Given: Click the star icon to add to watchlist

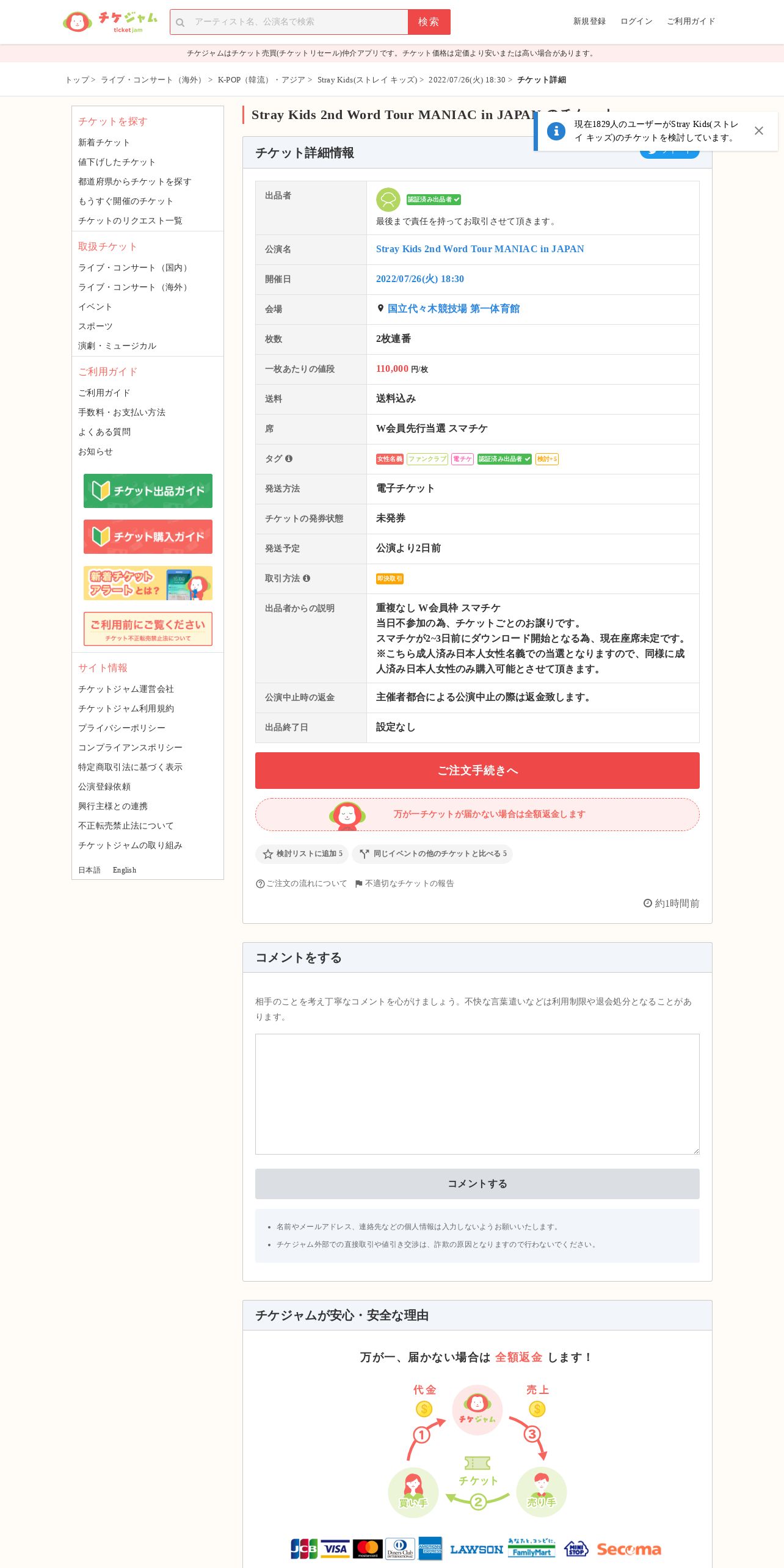Looking at the screenshot, I should pos(267,854).
